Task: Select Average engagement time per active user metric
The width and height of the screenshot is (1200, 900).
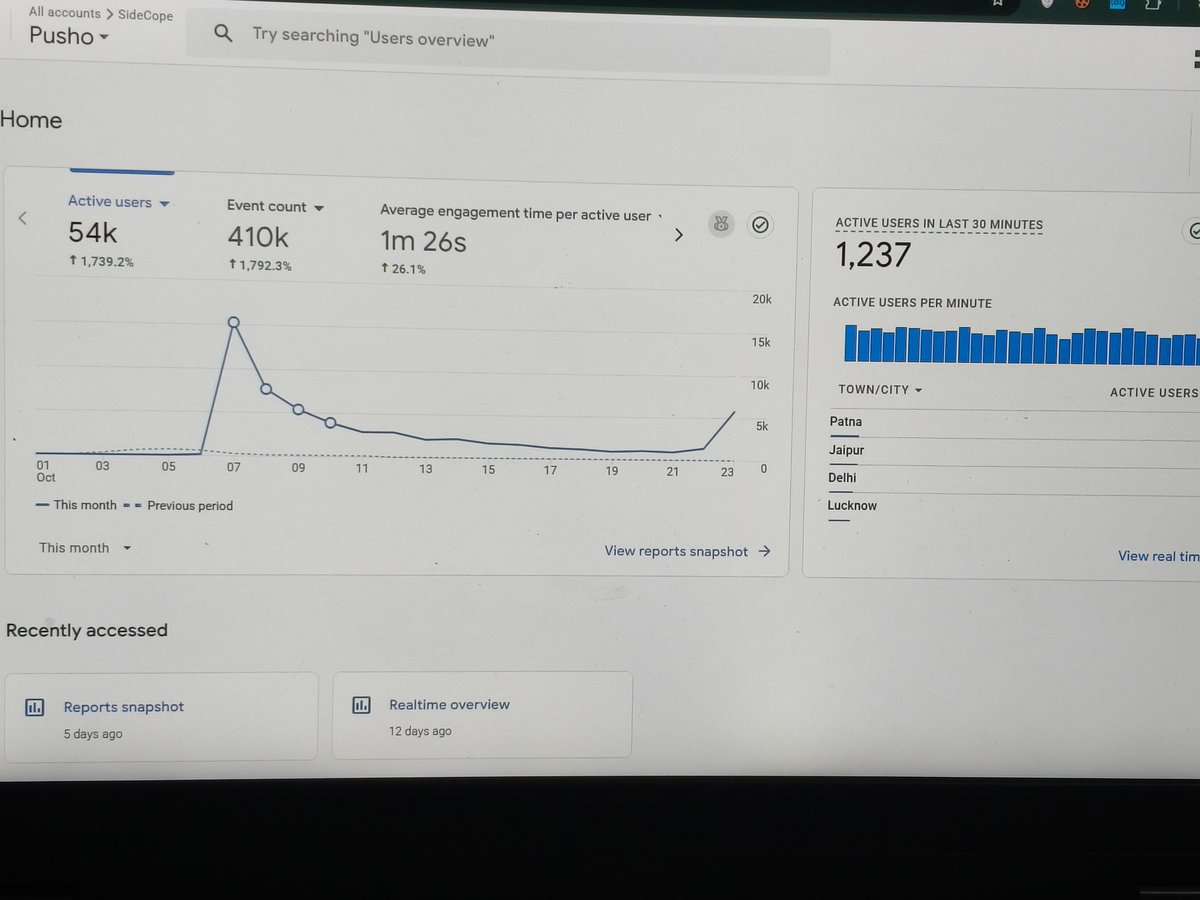Action: click(x=515, y=214)
